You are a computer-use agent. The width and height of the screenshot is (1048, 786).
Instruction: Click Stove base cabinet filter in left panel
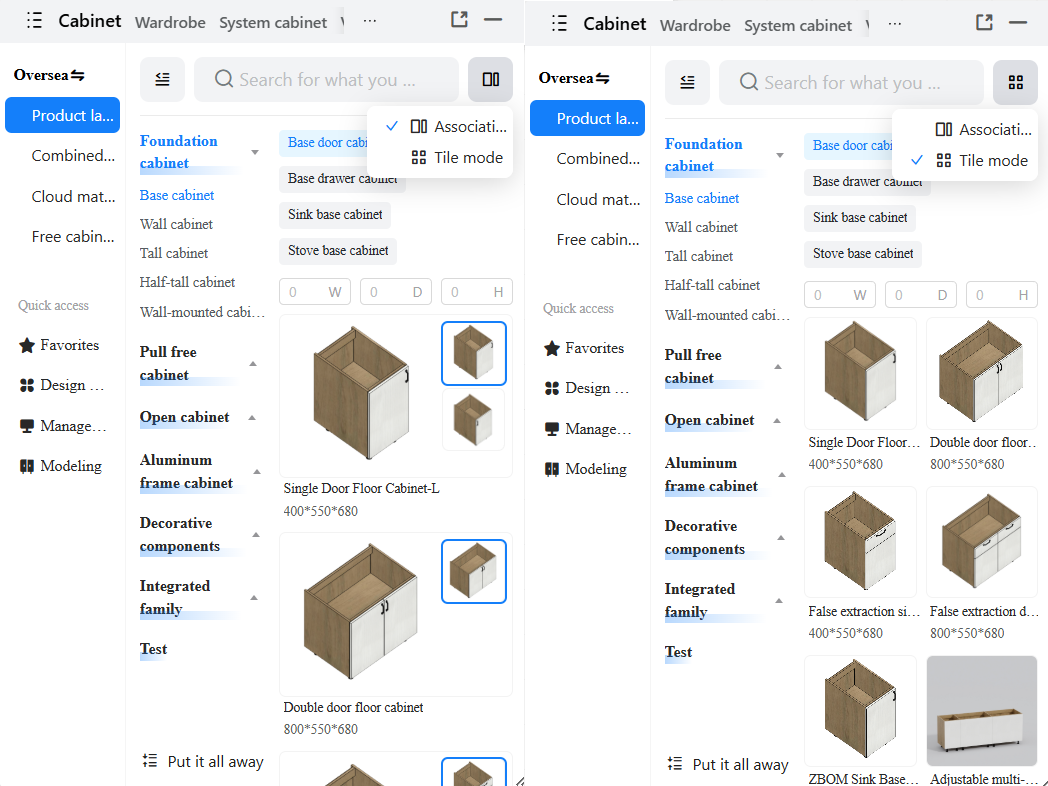coord(338,251)
